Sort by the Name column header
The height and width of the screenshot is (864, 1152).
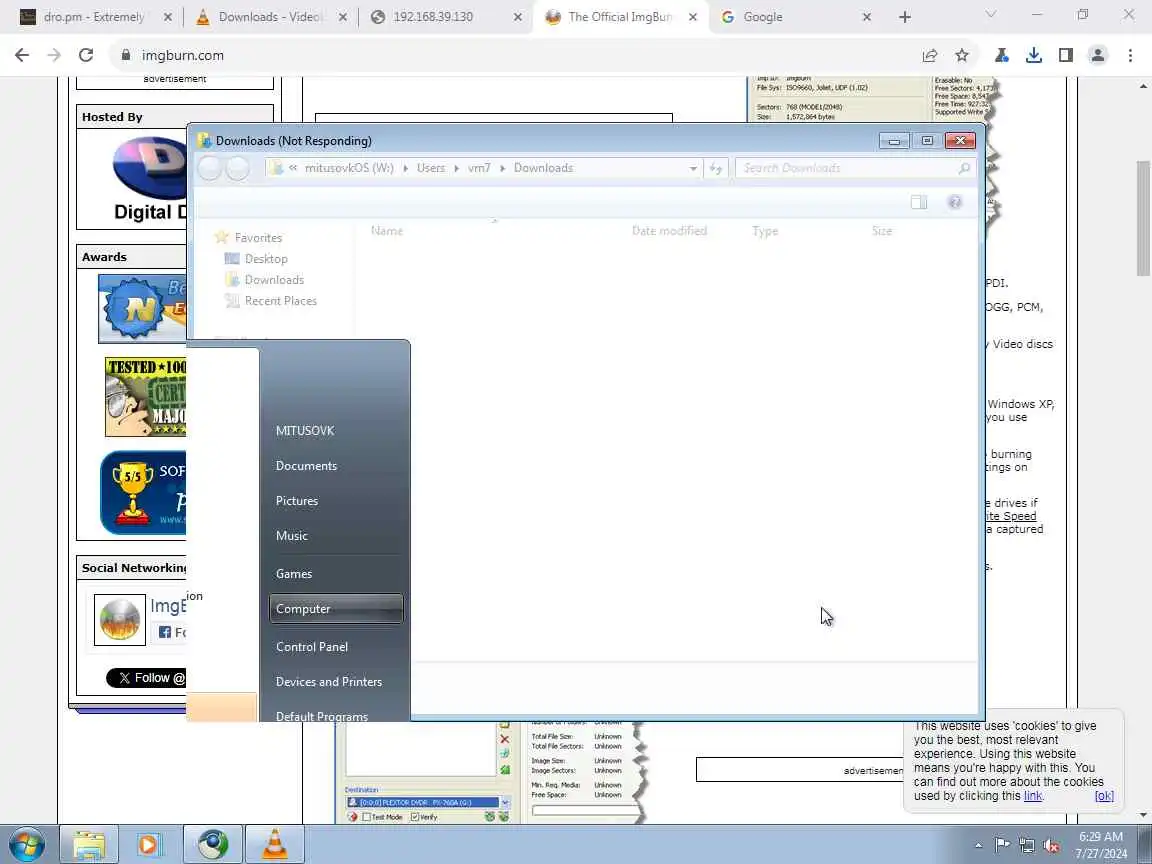[387, 231]
